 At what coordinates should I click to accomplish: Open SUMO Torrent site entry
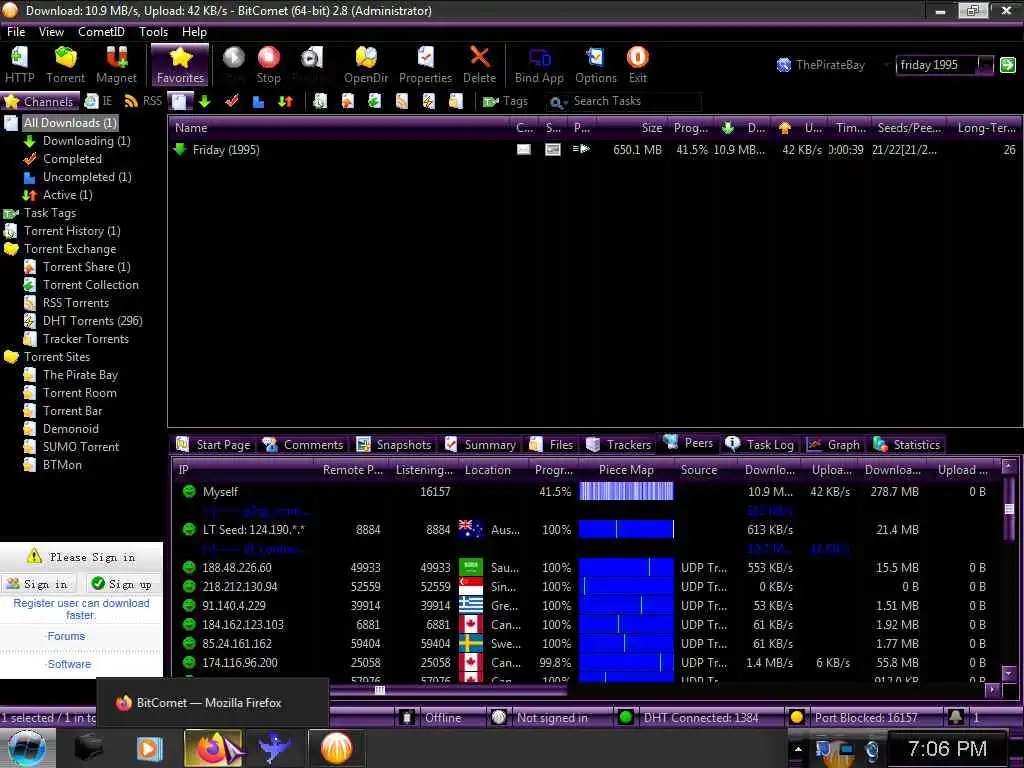click(x=80, y=447)
